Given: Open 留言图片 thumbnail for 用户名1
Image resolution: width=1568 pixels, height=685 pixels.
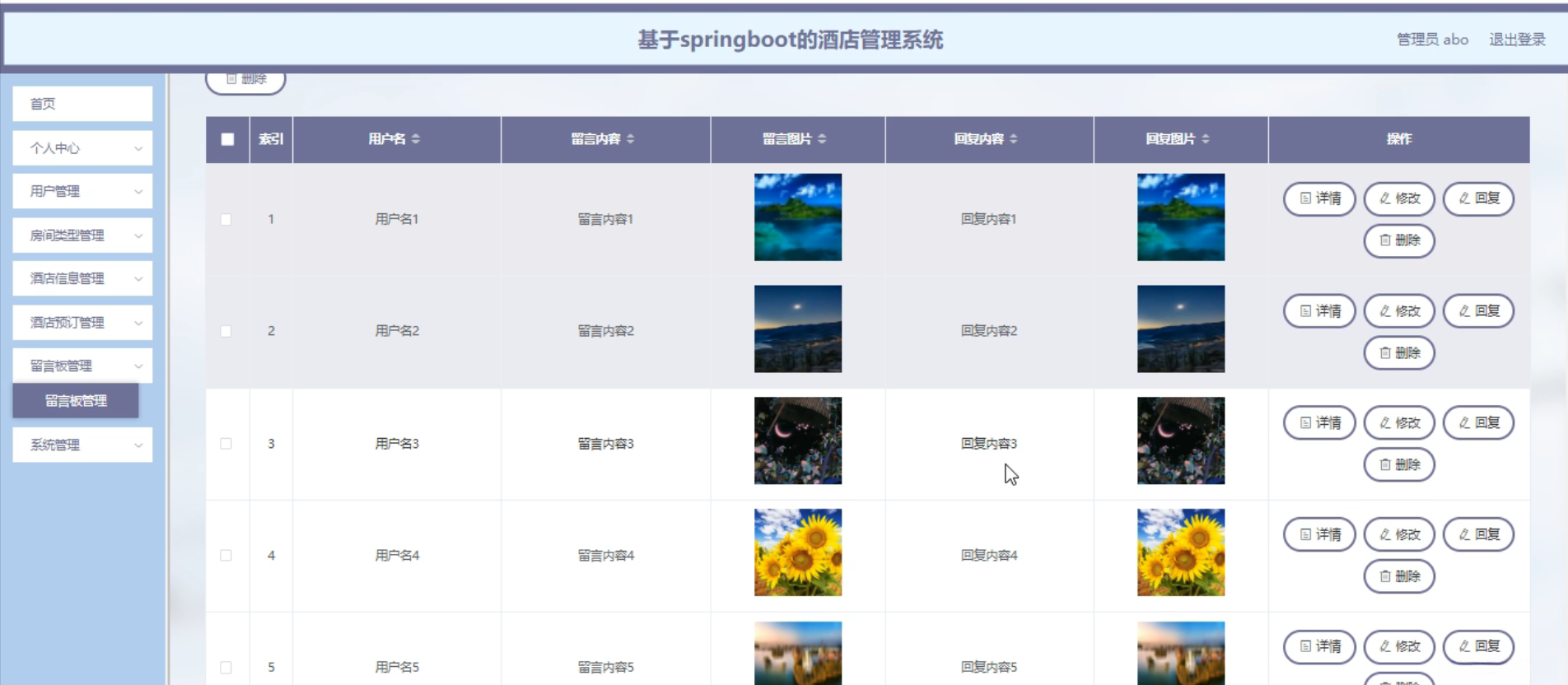Looking at the screenshot, I should [798, 217].
